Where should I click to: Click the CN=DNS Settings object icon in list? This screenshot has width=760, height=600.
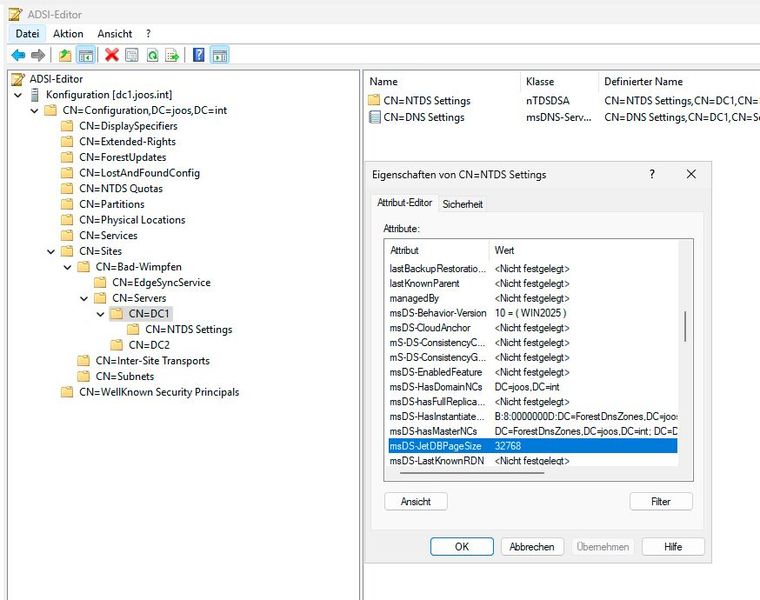pyautogui.click(x=374, y=117)
